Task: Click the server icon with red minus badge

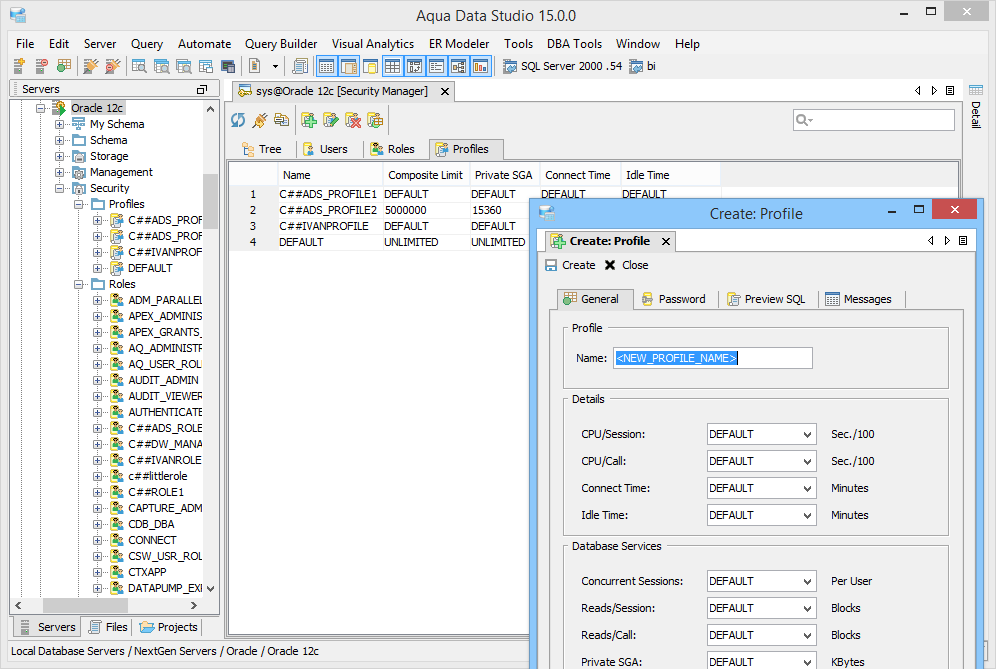Action: tap(41, 66)
